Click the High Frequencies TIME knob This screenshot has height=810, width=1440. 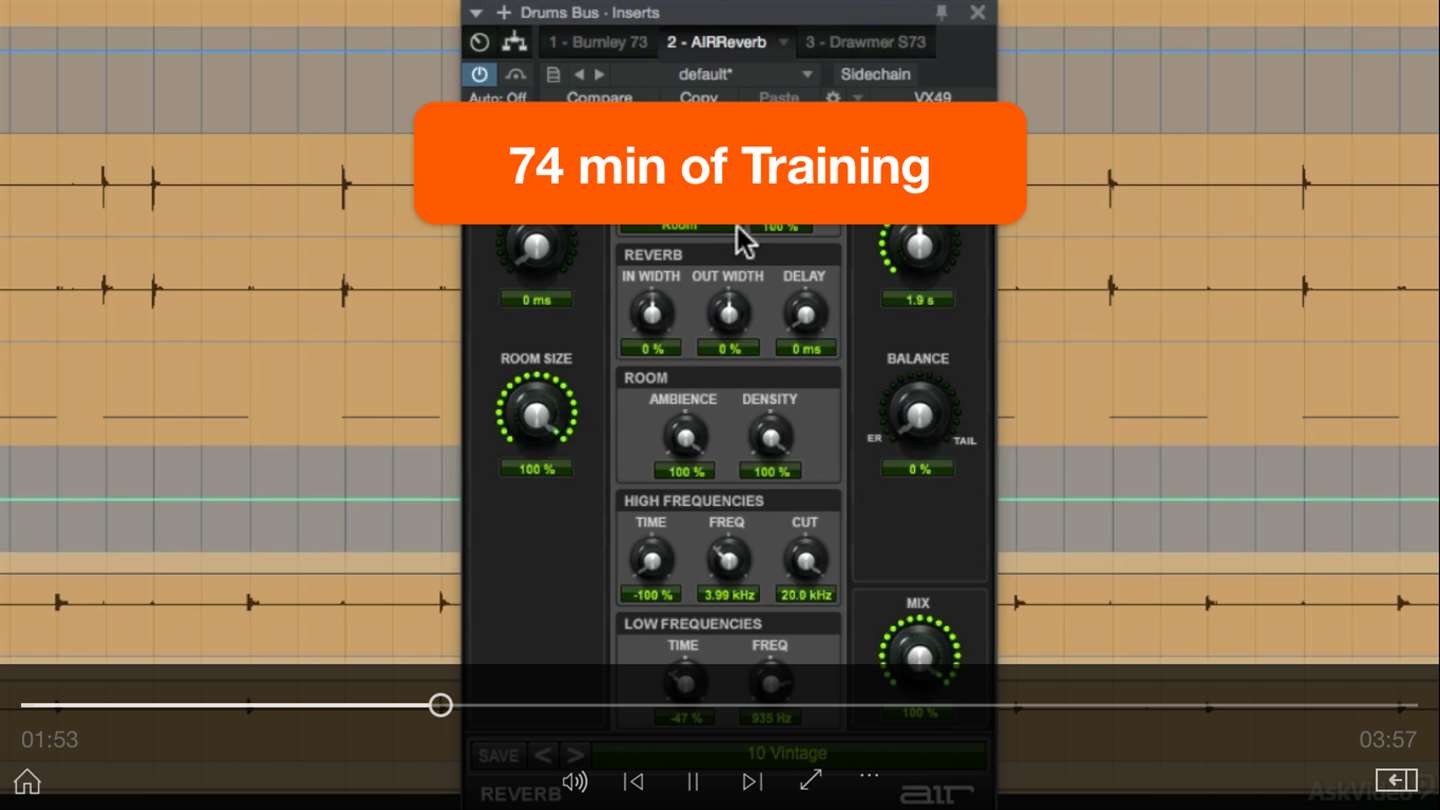click(x=651, y=559)
